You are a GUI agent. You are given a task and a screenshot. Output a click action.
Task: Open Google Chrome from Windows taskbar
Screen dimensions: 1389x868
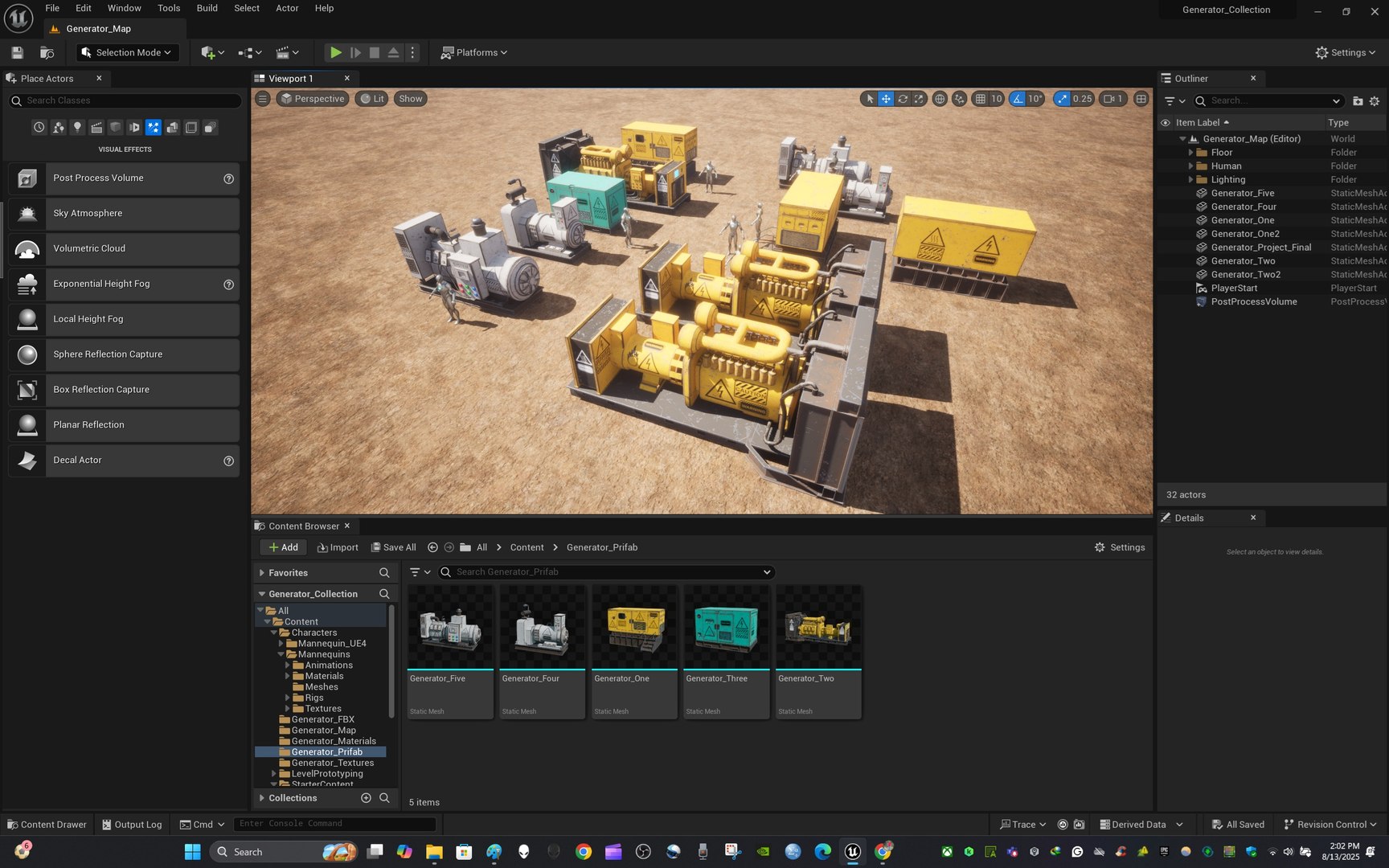point(584,852)
